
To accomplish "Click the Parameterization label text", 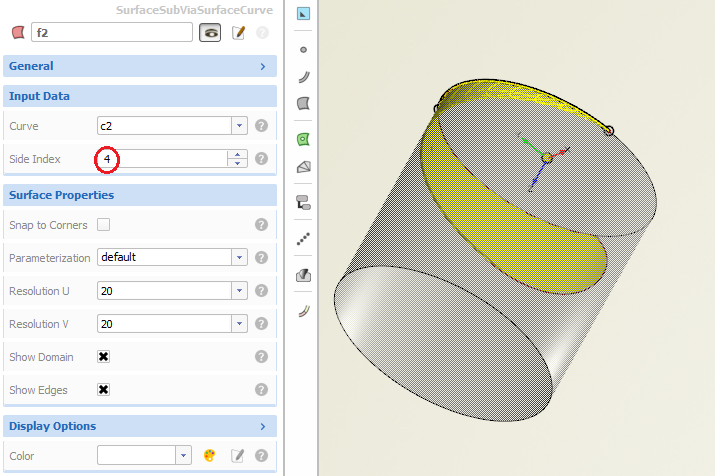I will 50,258.
